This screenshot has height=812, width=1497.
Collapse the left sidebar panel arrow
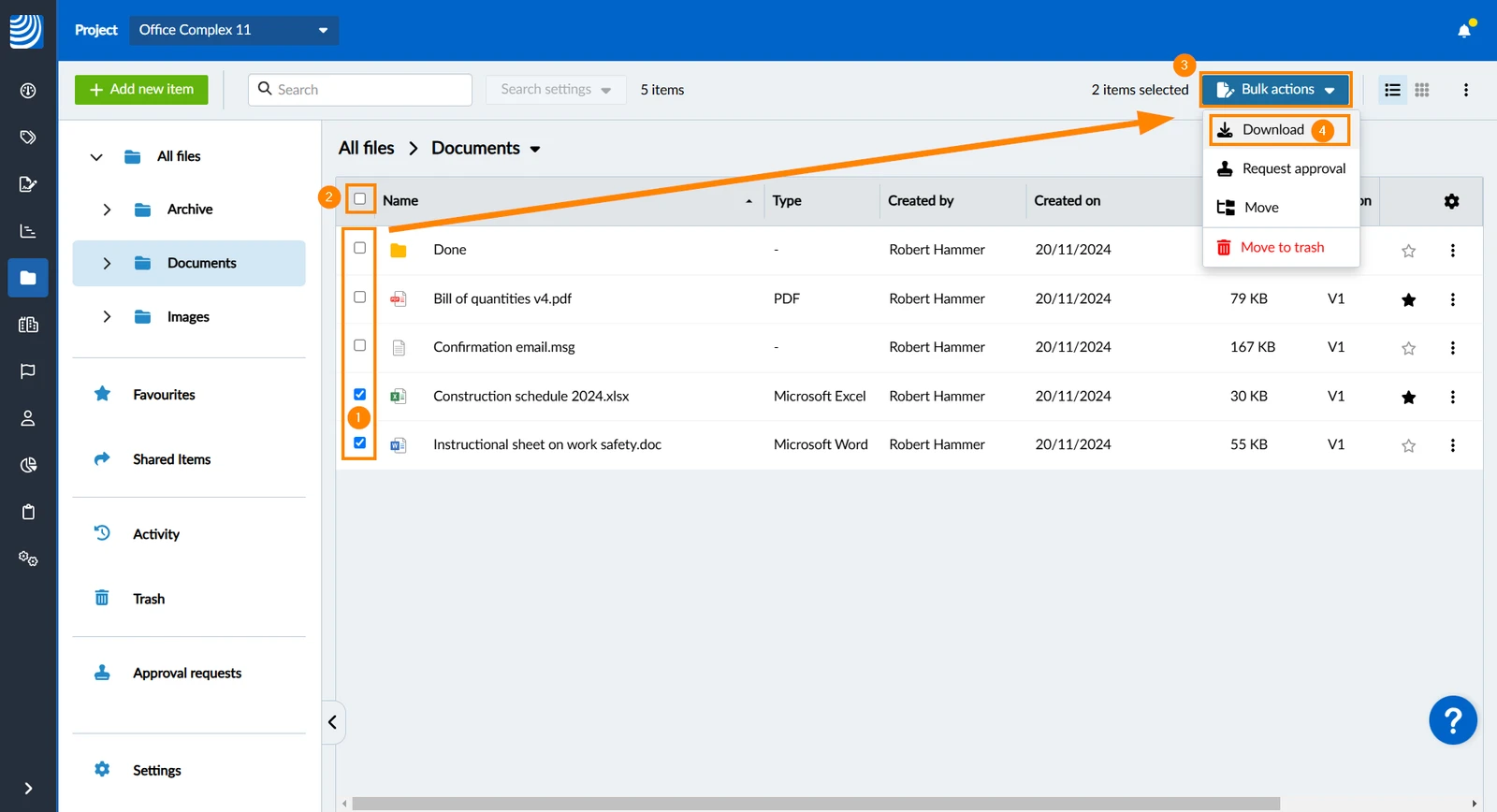point(332,722)
